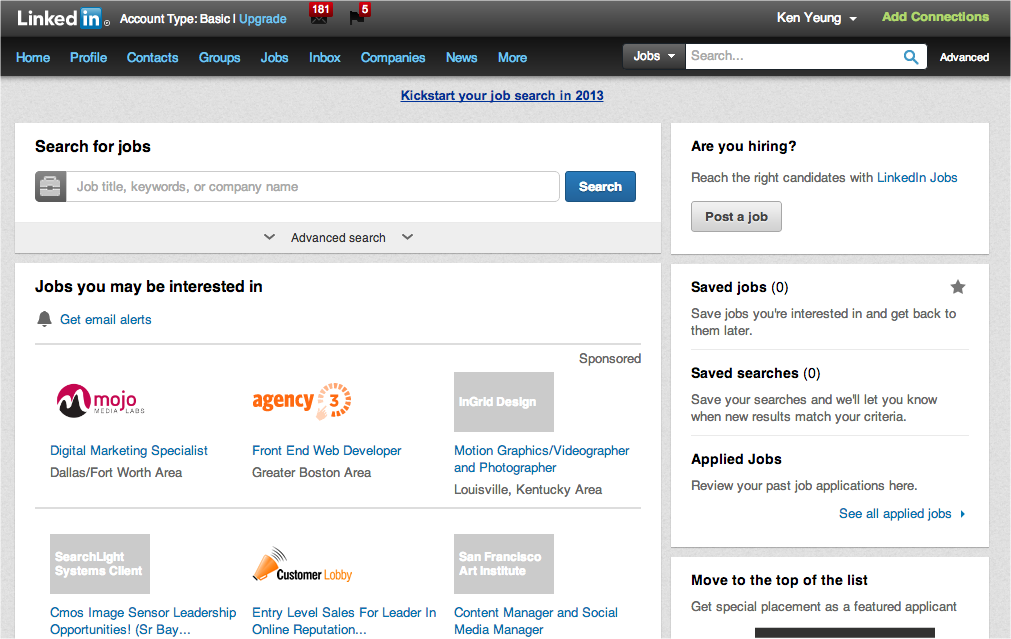The height and width of the screenshot is (639, 1011).
Task: Expand Advanced search using left chevron
Action: tap(270, 237)
